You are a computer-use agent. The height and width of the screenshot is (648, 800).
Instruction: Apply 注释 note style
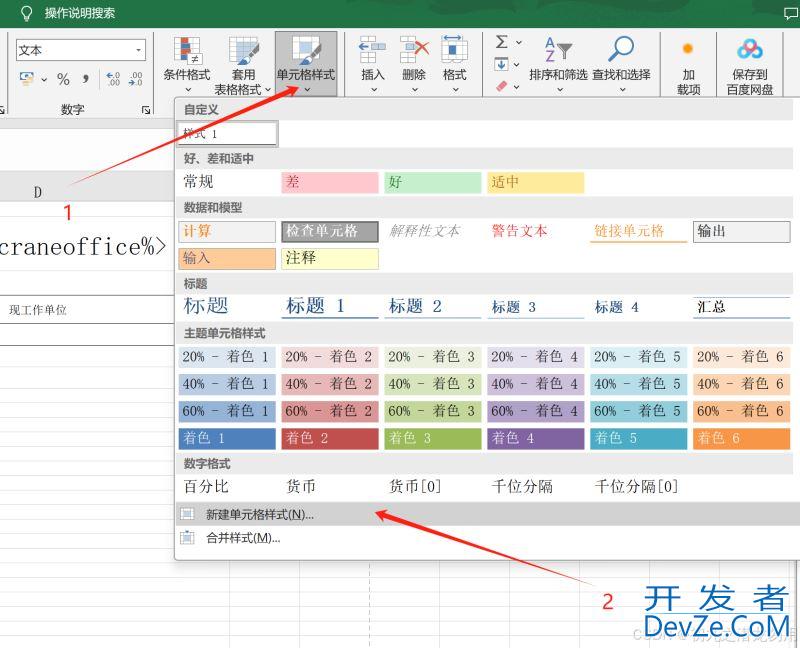tap(330, 258)
